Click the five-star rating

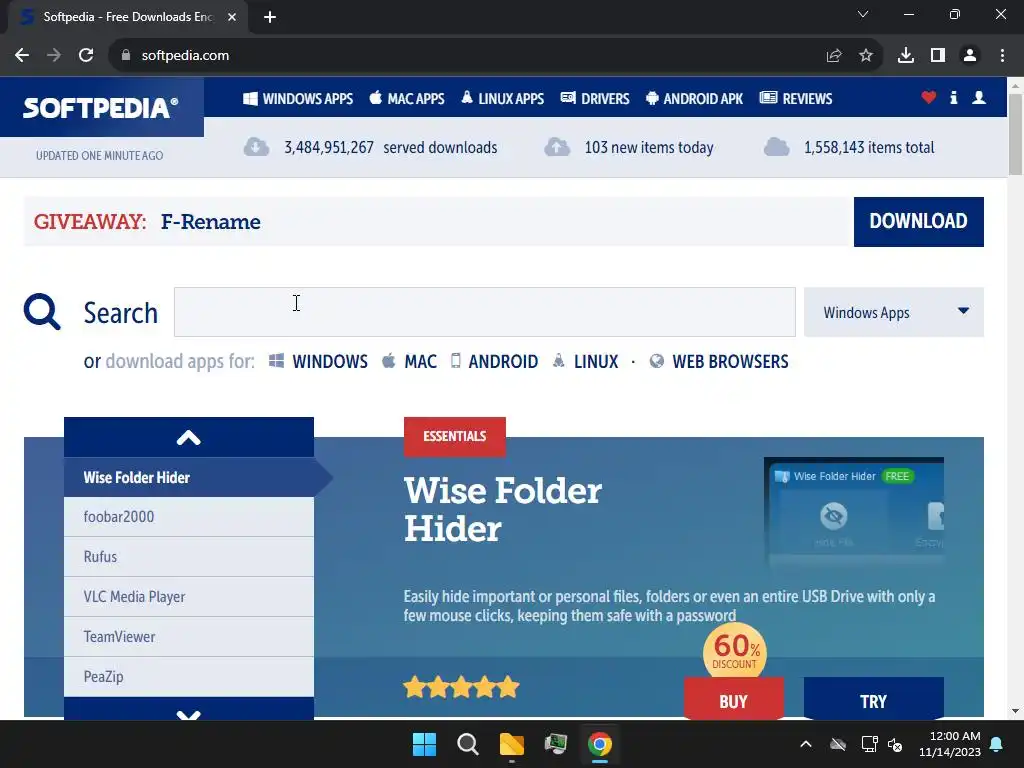click(x=461, y=687)
